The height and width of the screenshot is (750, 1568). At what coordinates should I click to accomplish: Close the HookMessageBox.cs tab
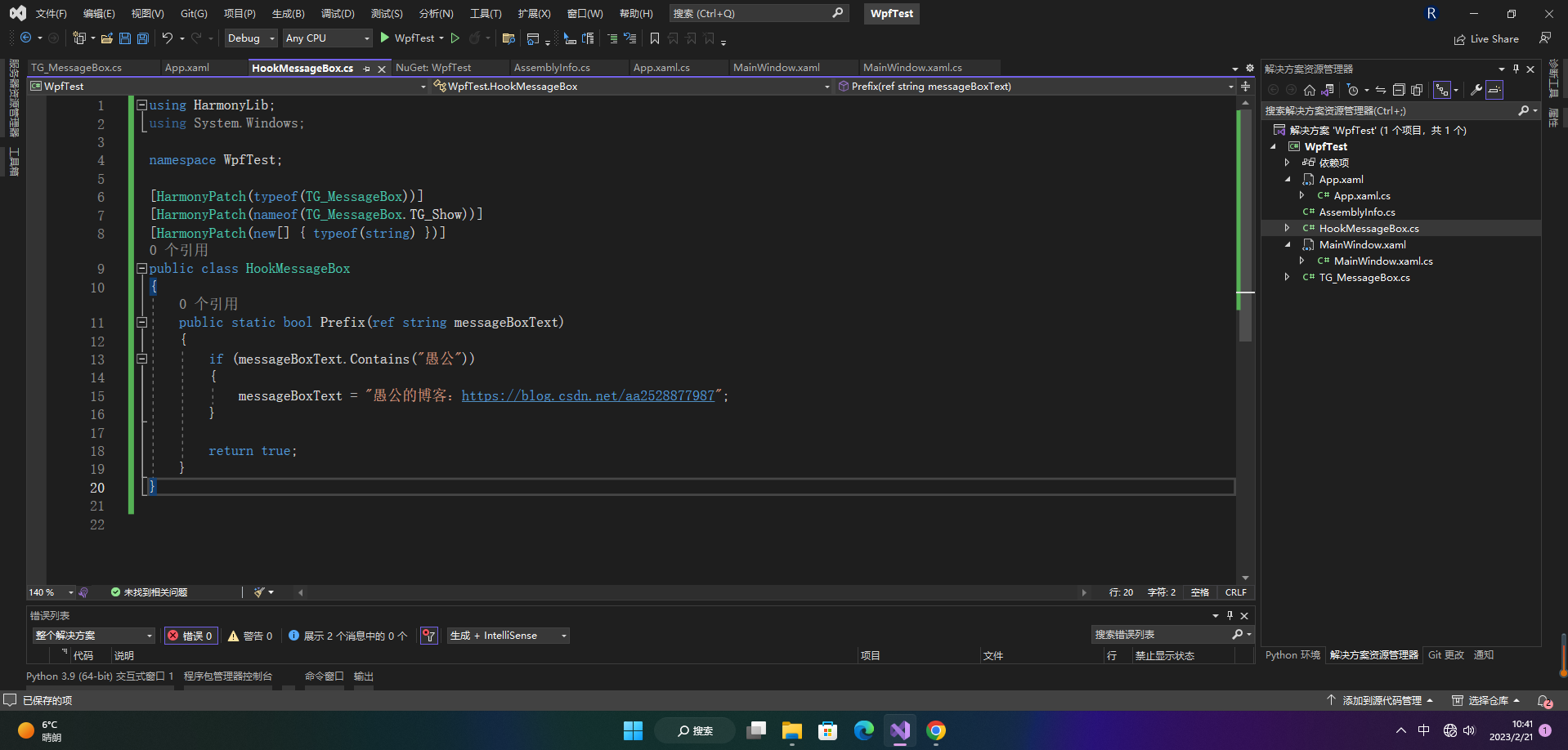click(x=382, y=69)
